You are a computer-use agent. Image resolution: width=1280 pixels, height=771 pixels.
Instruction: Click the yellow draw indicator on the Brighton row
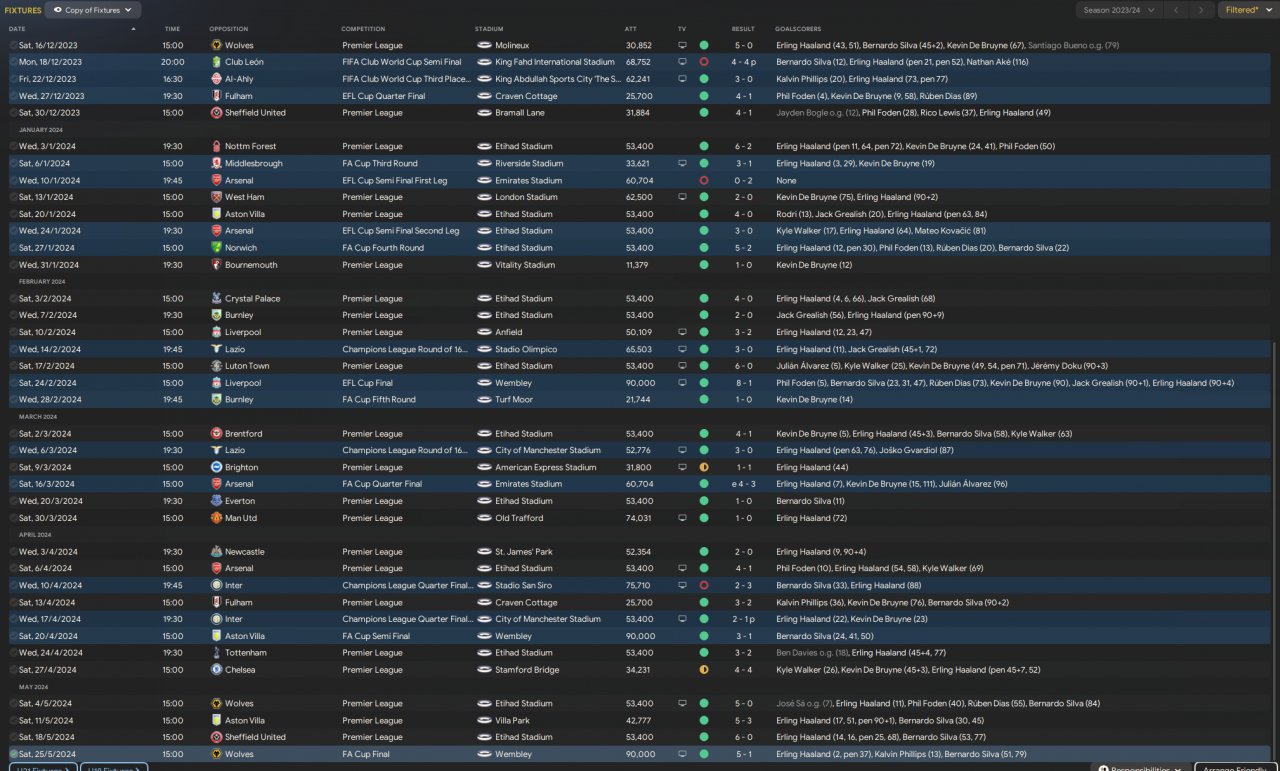[x=704, y=468]
